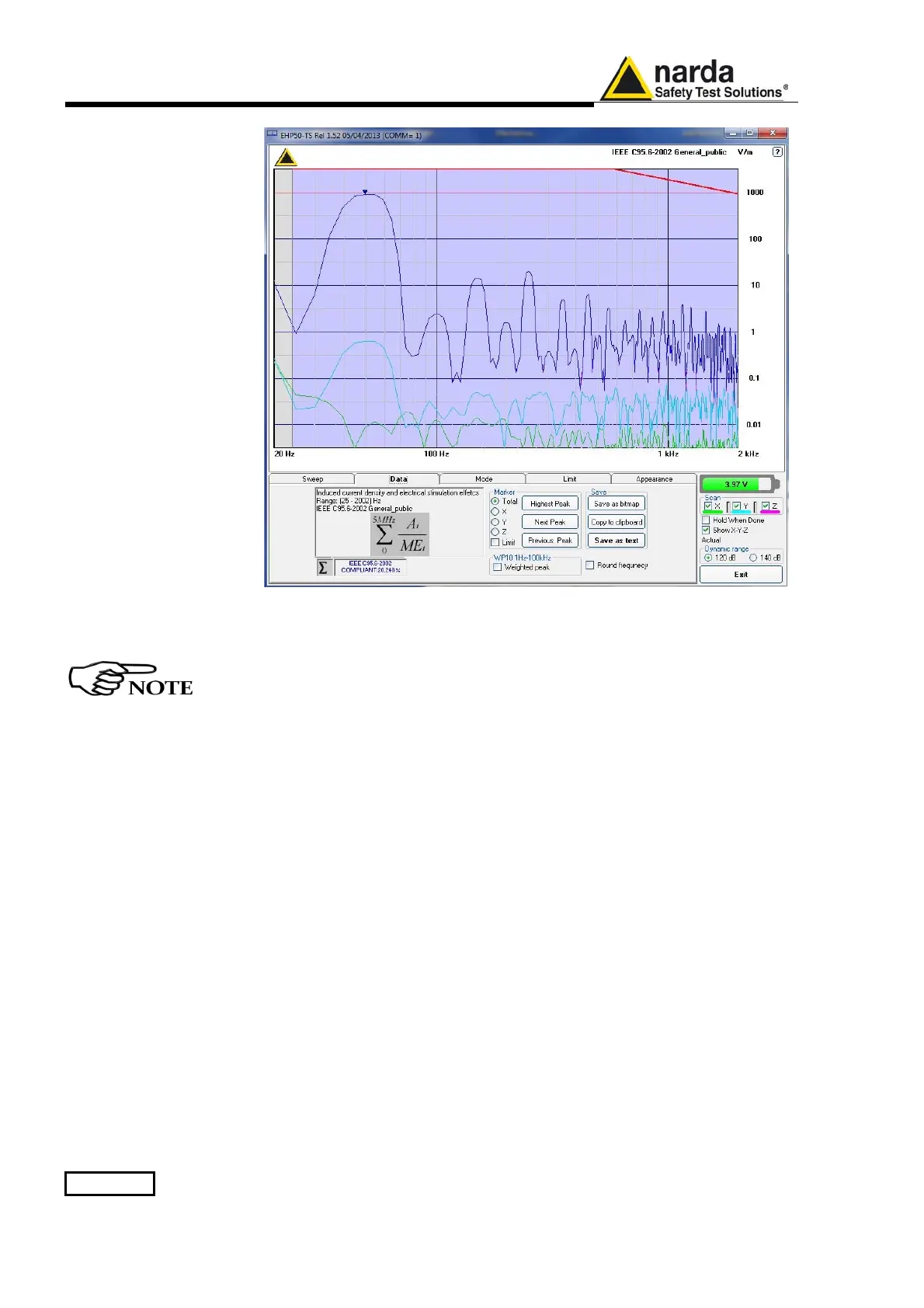Close the EHP50-TS window
This screenshot has width=924, height=1308.
coord(772,134)
